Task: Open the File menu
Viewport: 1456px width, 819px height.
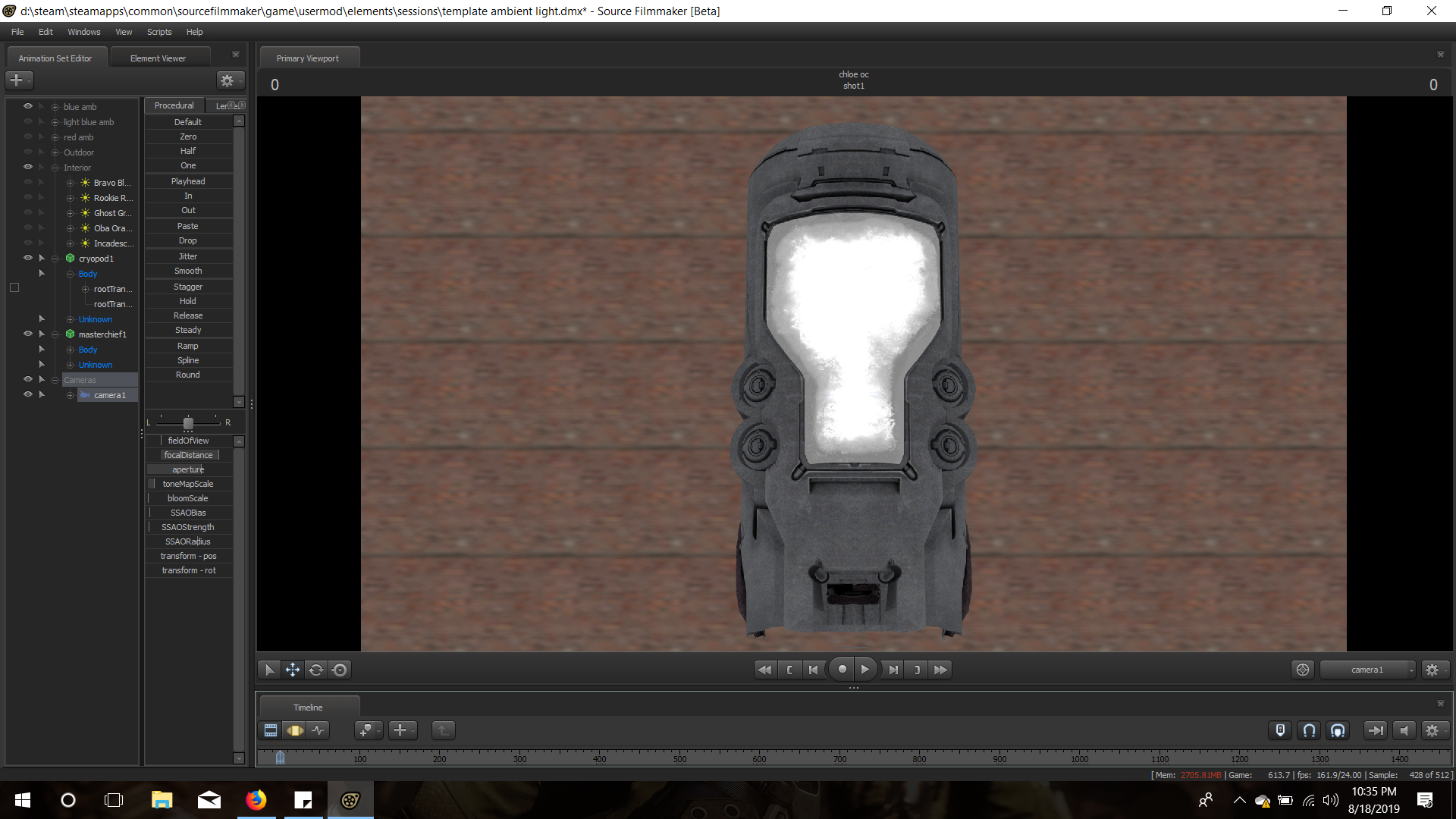Action: click(x=17, y=32)
